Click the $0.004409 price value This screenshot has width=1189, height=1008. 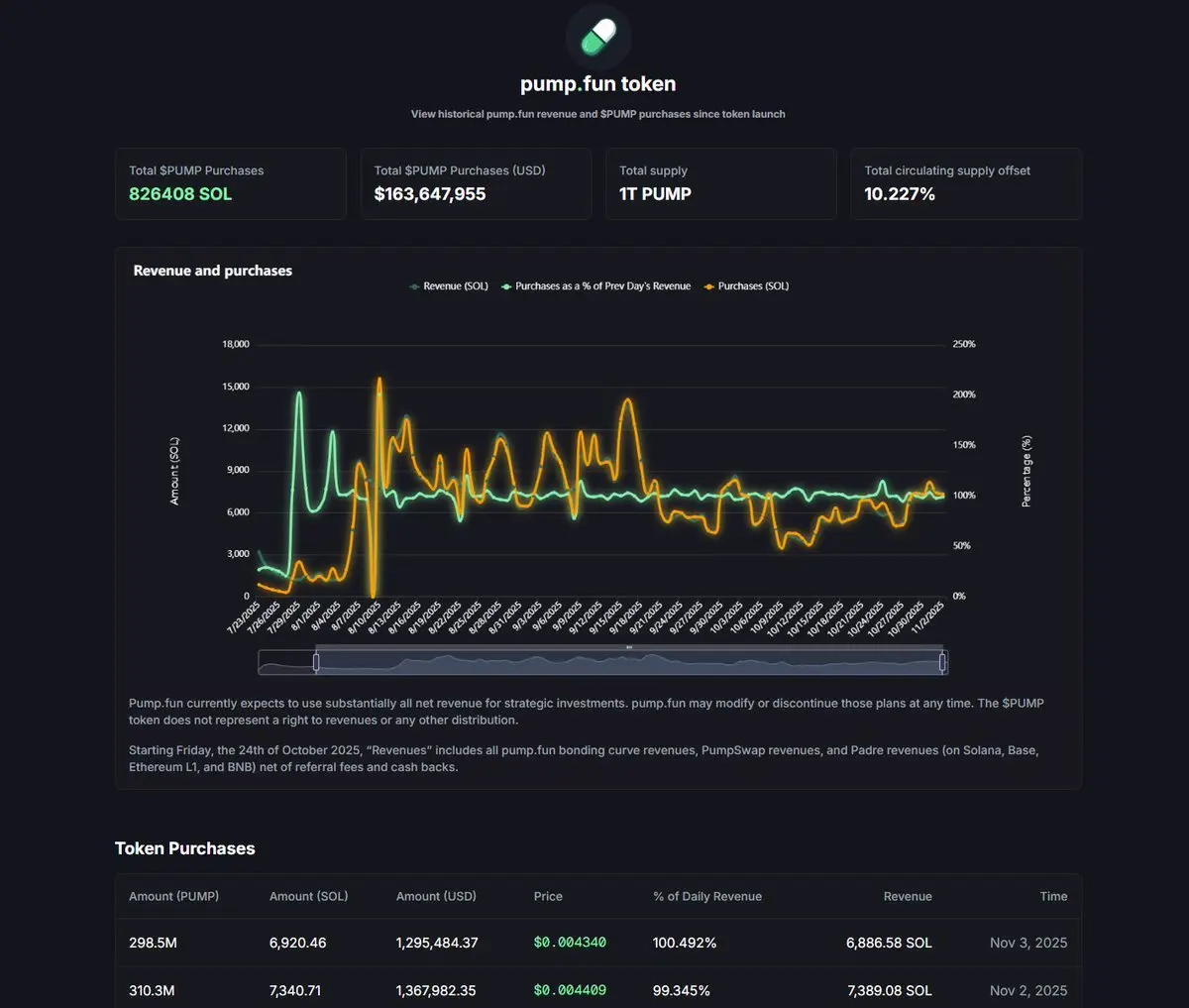[570, 990]
